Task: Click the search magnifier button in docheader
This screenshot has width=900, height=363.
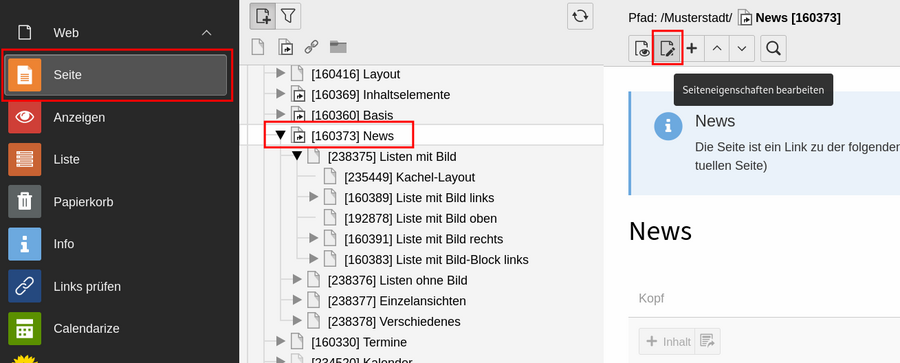Action: click(773, 48)
